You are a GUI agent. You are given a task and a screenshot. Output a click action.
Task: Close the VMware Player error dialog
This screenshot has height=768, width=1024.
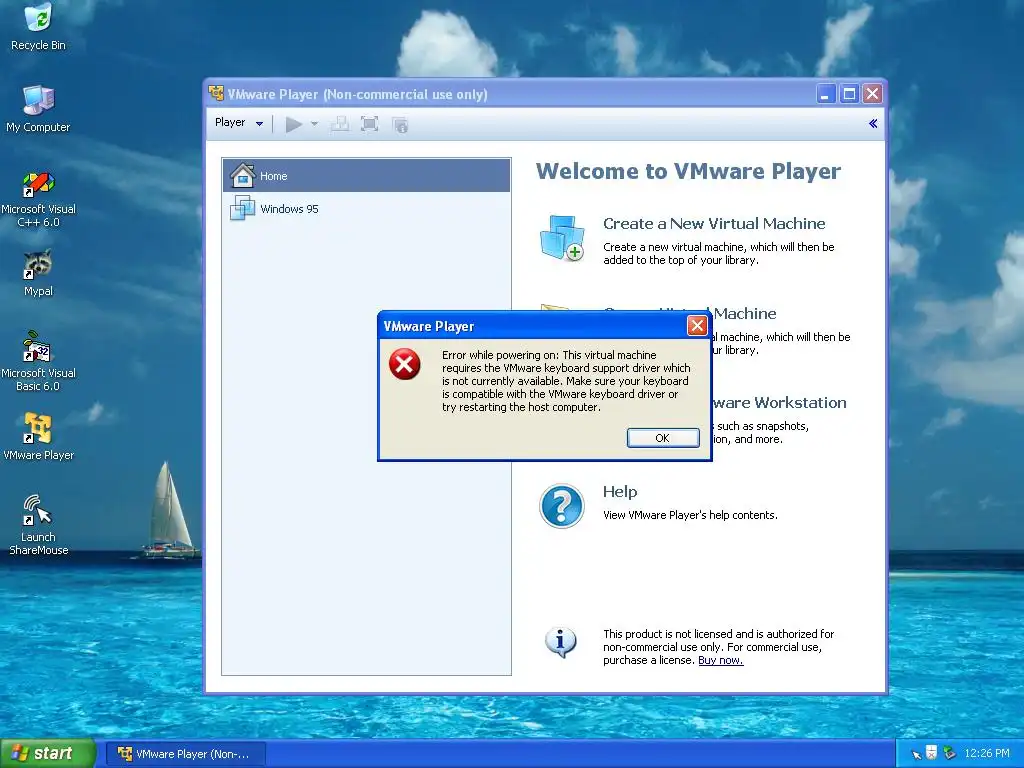click(697, 326)
